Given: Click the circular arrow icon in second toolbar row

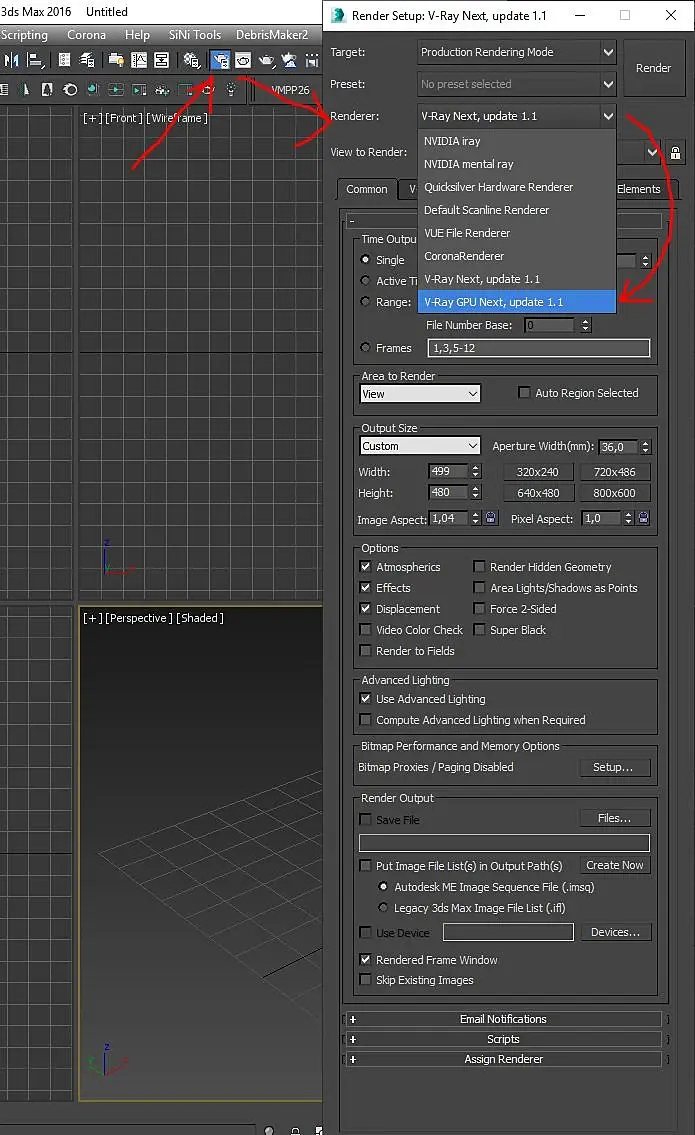Looking at the screenshot, I should [70, 89].
